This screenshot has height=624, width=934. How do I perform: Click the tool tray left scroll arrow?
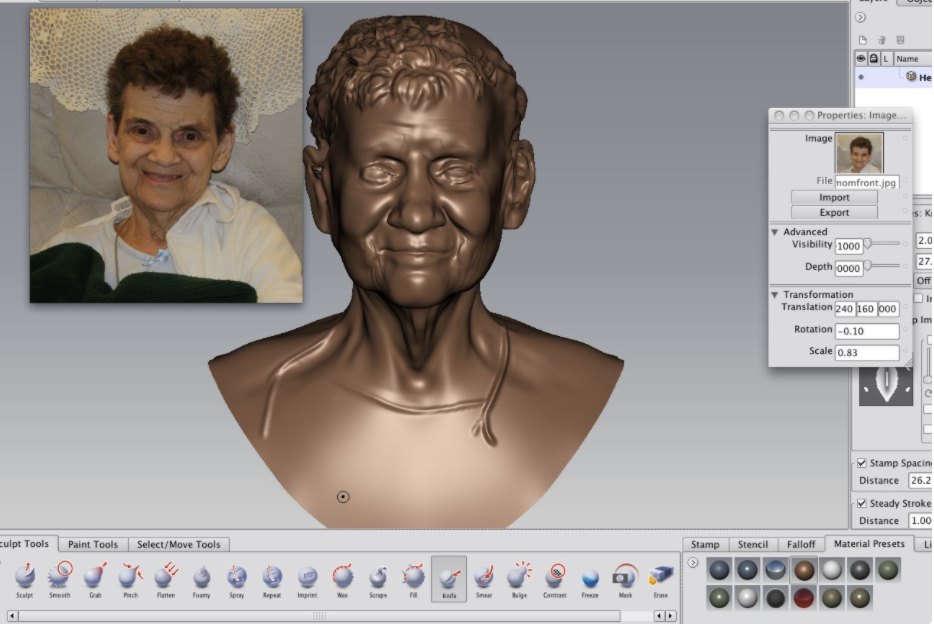(x=12, y=616)
